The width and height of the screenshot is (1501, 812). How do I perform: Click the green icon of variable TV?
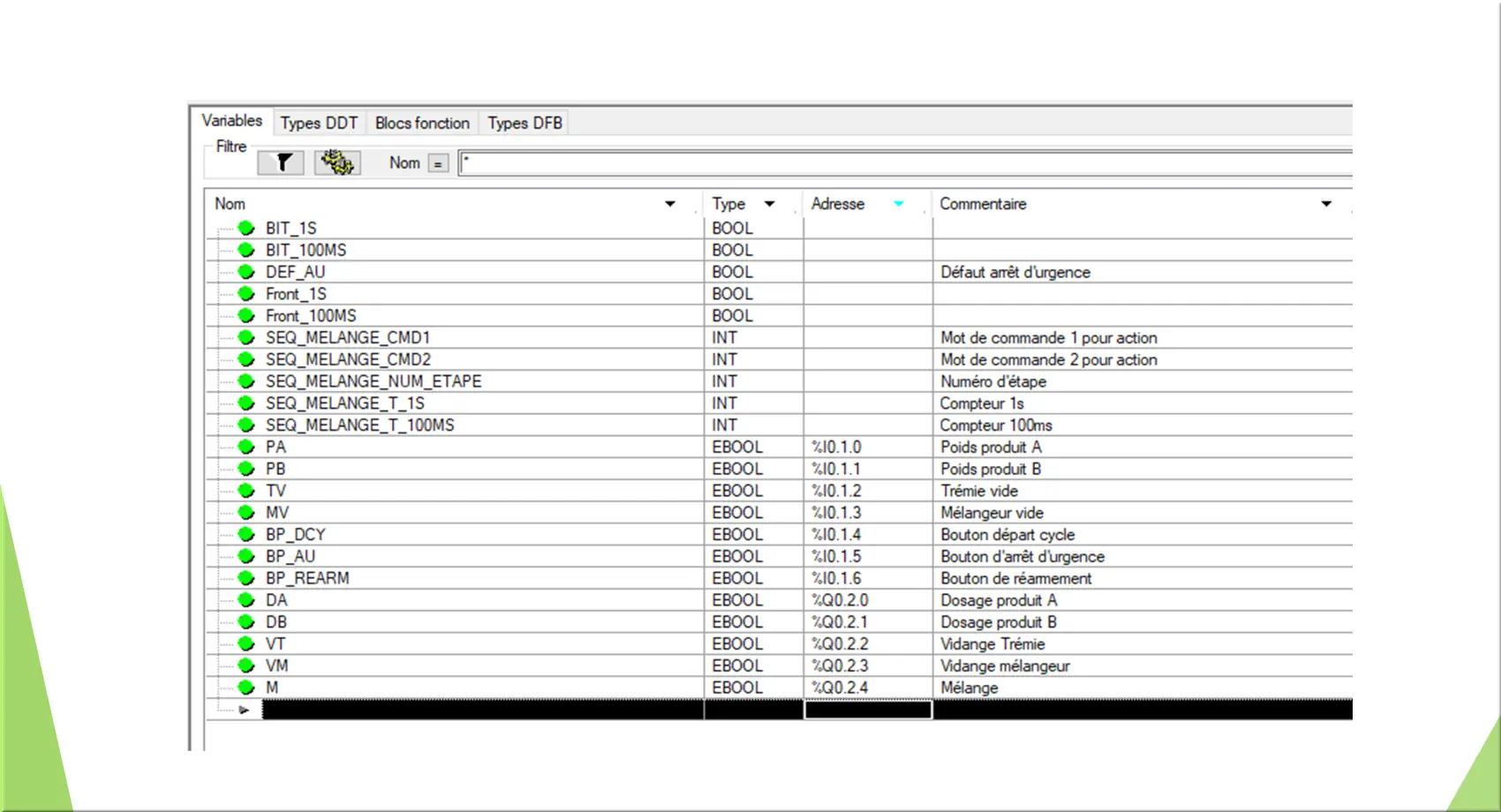246,491
